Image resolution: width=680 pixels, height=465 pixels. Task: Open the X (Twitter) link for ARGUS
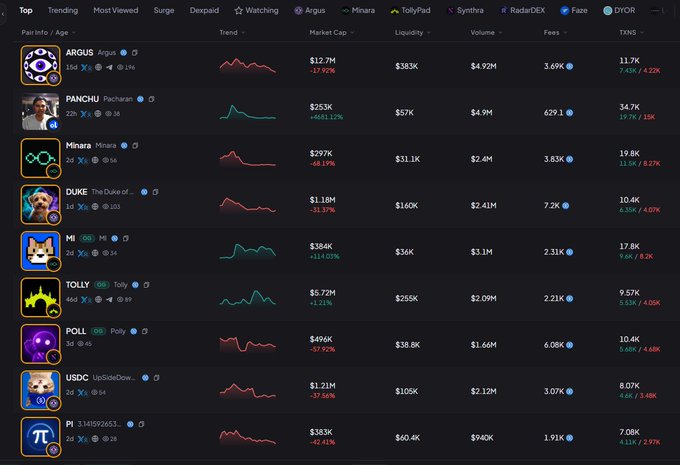click(x=85, y=68)
